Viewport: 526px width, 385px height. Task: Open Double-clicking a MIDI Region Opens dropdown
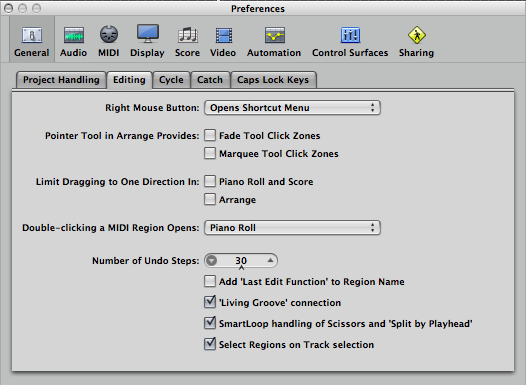click(x=292, y=228)
